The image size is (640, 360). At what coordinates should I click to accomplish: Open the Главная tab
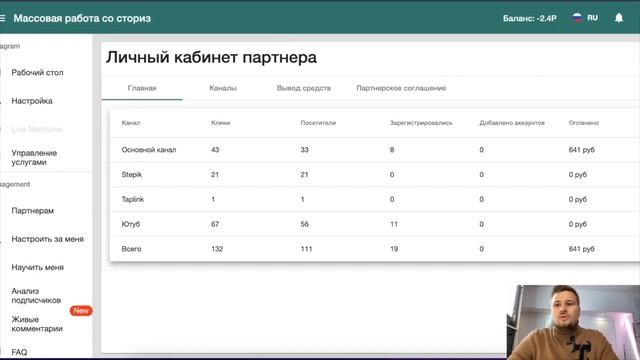point(142,88)
